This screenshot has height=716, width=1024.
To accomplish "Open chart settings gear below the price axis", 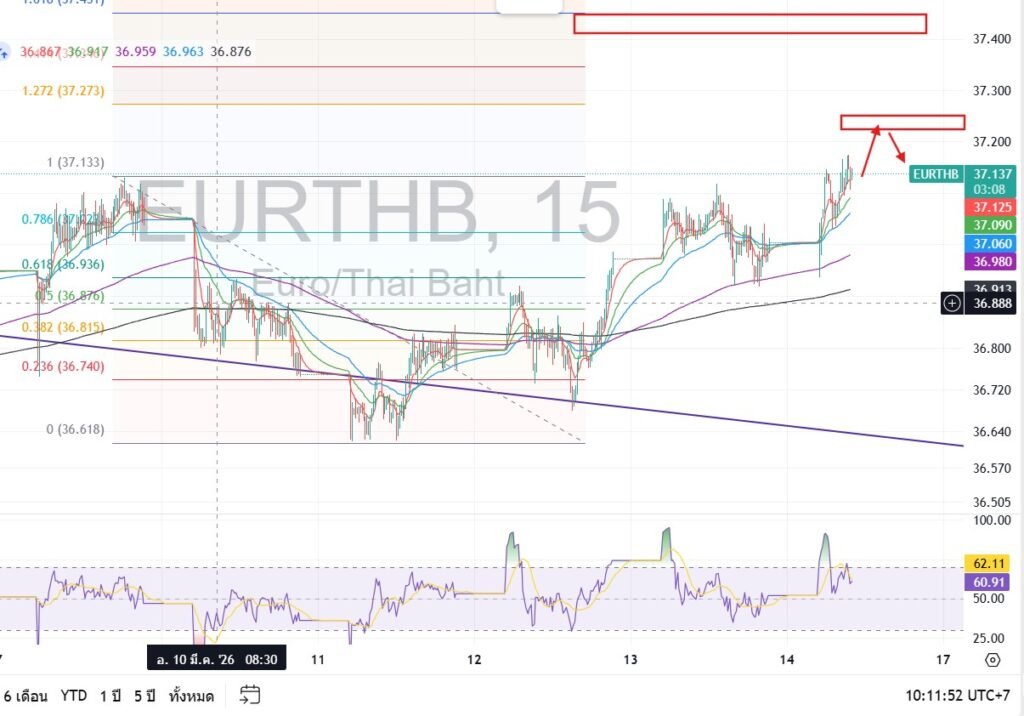I will click(x=992, y=660).
